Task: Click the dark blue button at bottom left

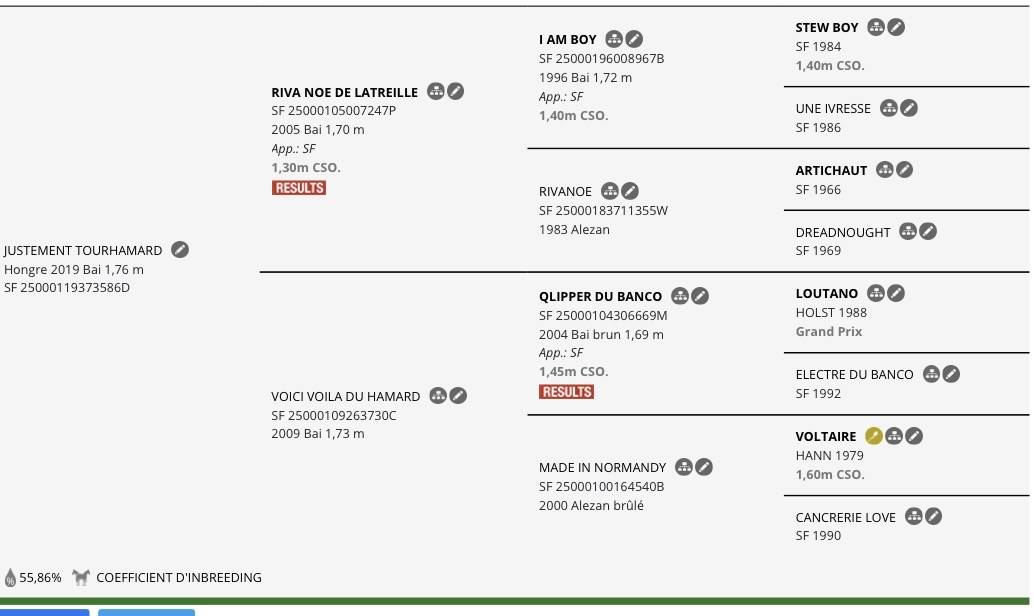Action: click(44, 613)
